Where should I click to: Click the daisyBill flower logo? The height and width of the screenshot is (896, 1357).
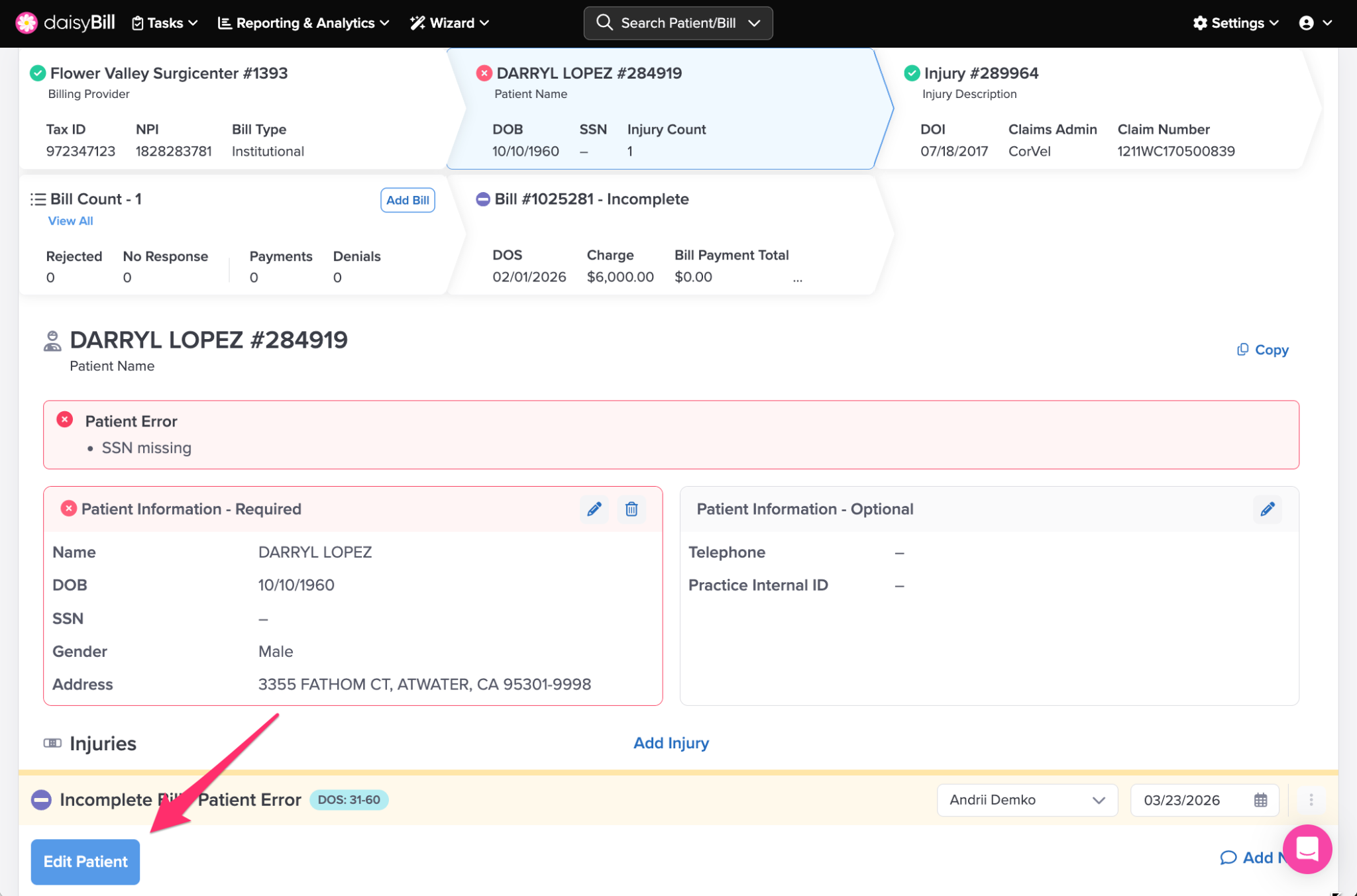pos(27,23)
